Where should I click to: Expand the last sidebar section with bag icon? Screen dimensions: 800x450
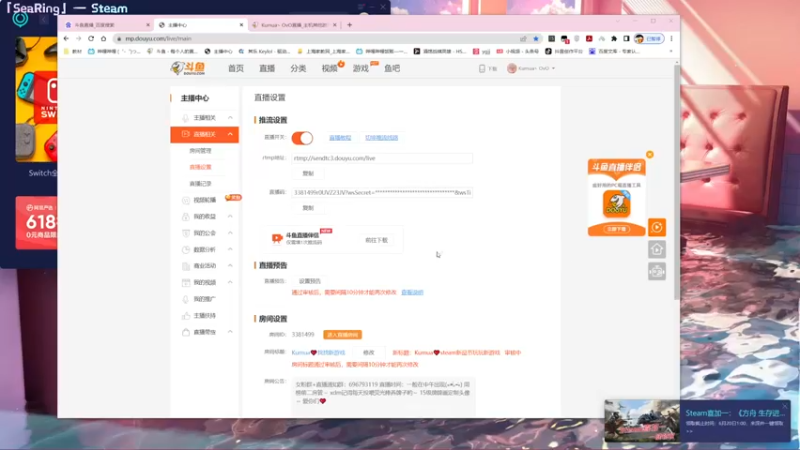pos(230,332)
